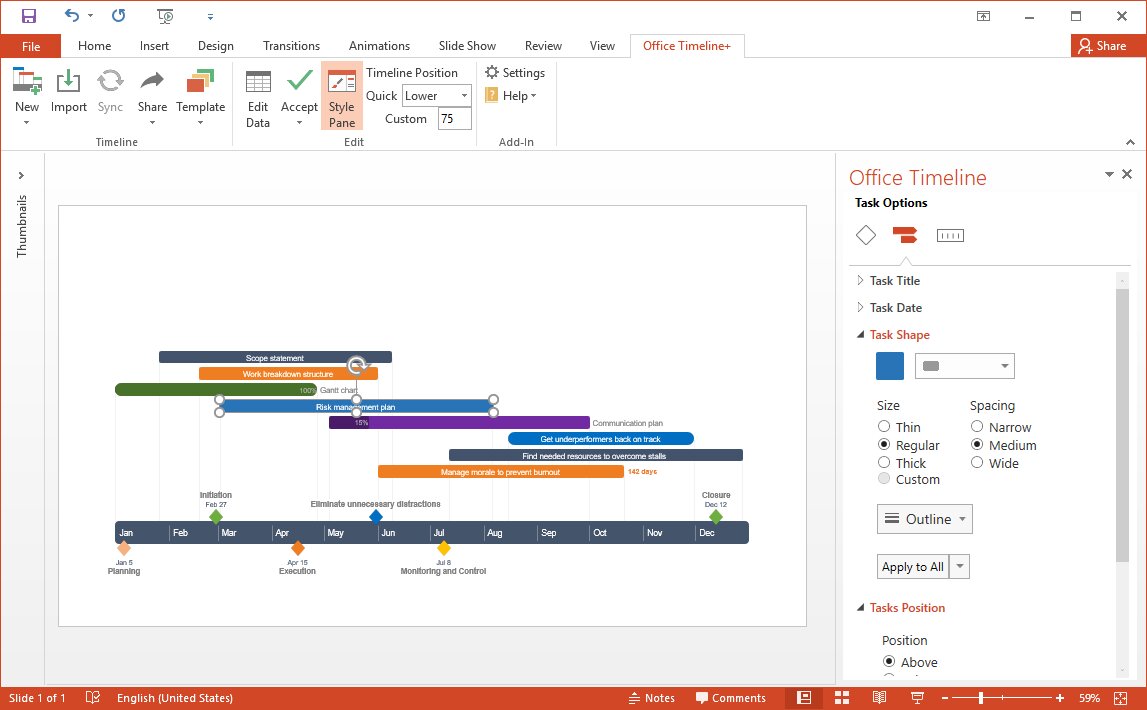
Task: Toggle the Style Pane button
Action: coord(342,96)
